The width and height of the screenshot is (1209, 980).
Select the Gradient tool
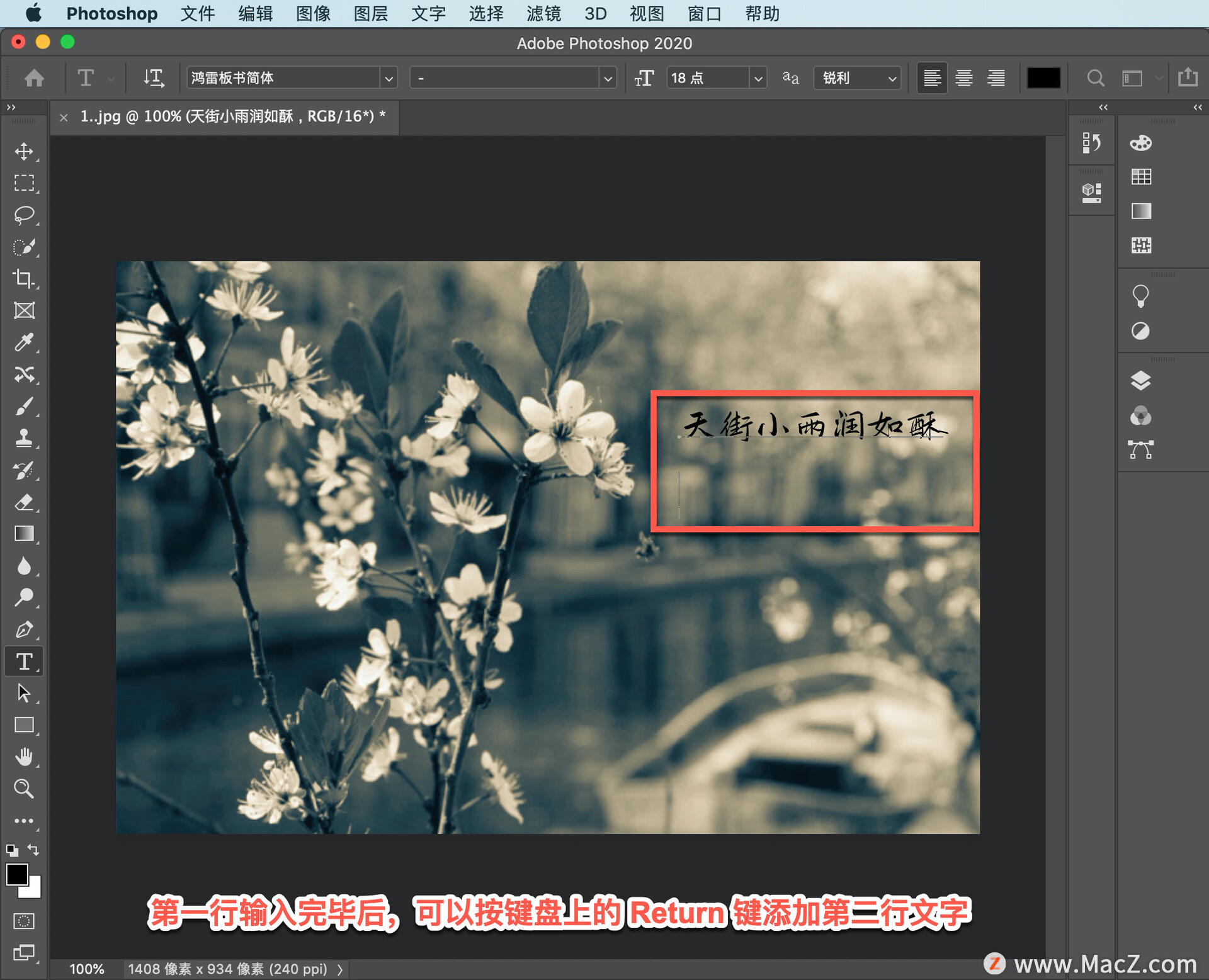coord(24,534)
